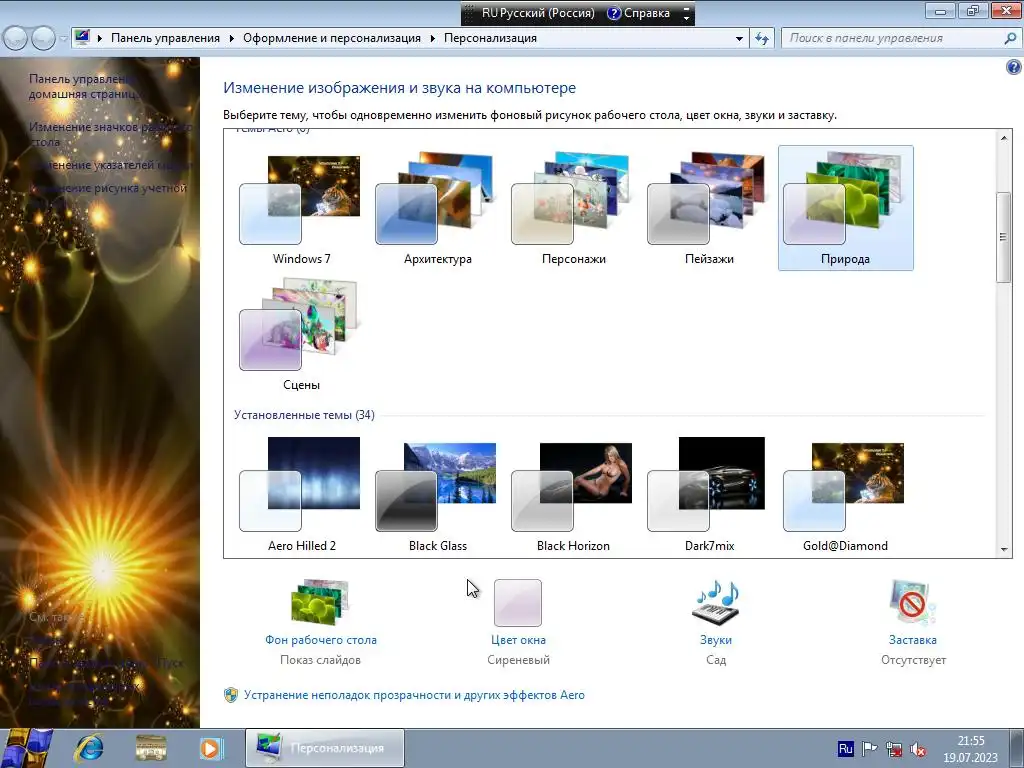Open the help question mark icon
Image resolution: width=1024 pixels, height=768 pixels.
[1014, 67]
